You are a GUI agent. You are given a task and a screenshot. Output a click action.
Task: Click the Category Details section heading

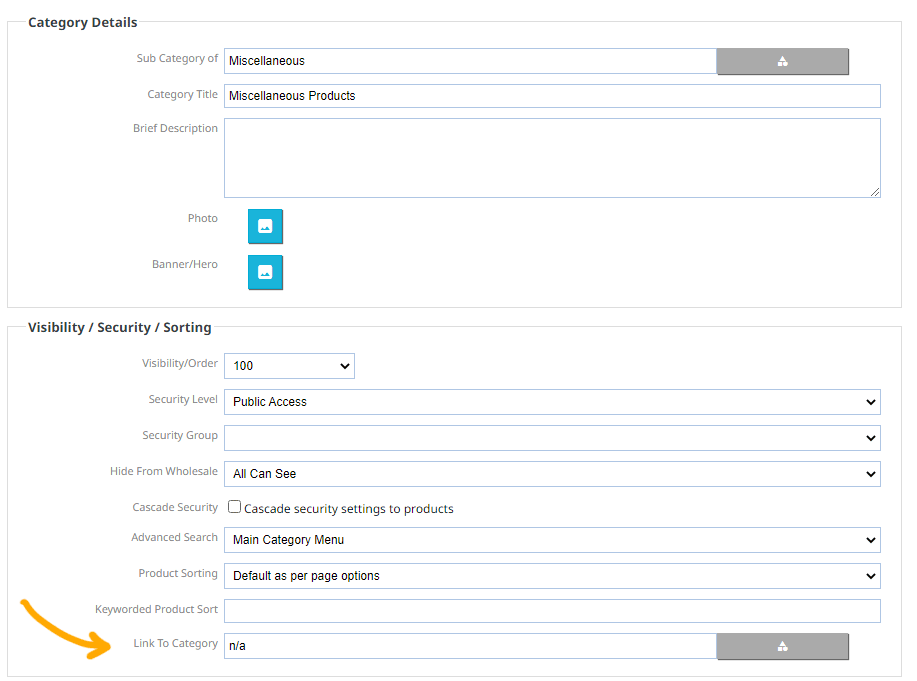(82, 22)
